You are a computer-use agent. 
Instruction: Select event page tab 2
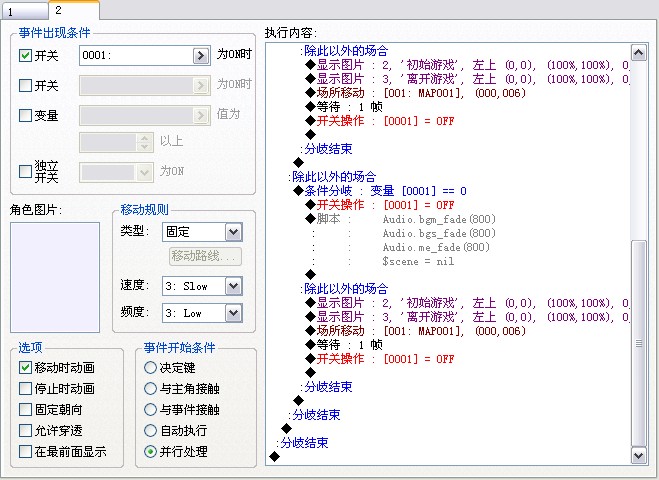pos(74,10)
